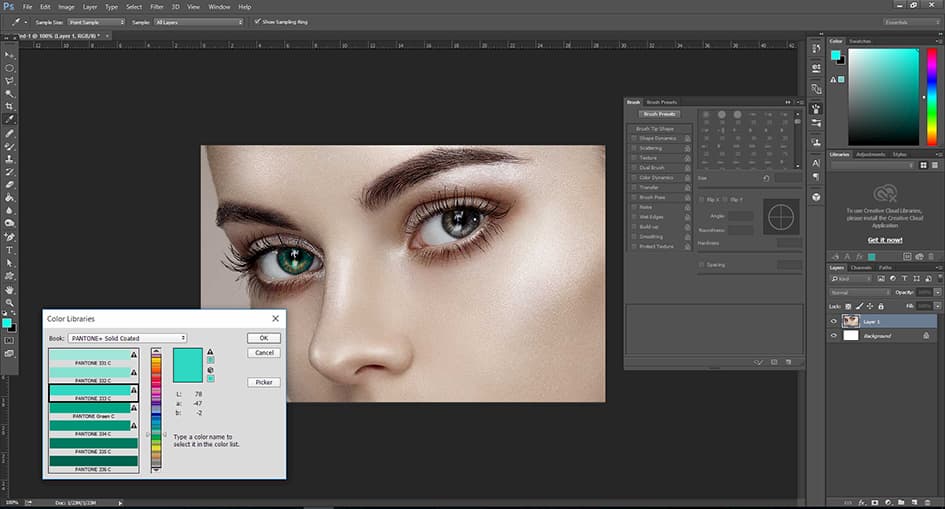Switch to the Channels tab
This screenshot has width=945, height=509.
(x=862, y=268)
